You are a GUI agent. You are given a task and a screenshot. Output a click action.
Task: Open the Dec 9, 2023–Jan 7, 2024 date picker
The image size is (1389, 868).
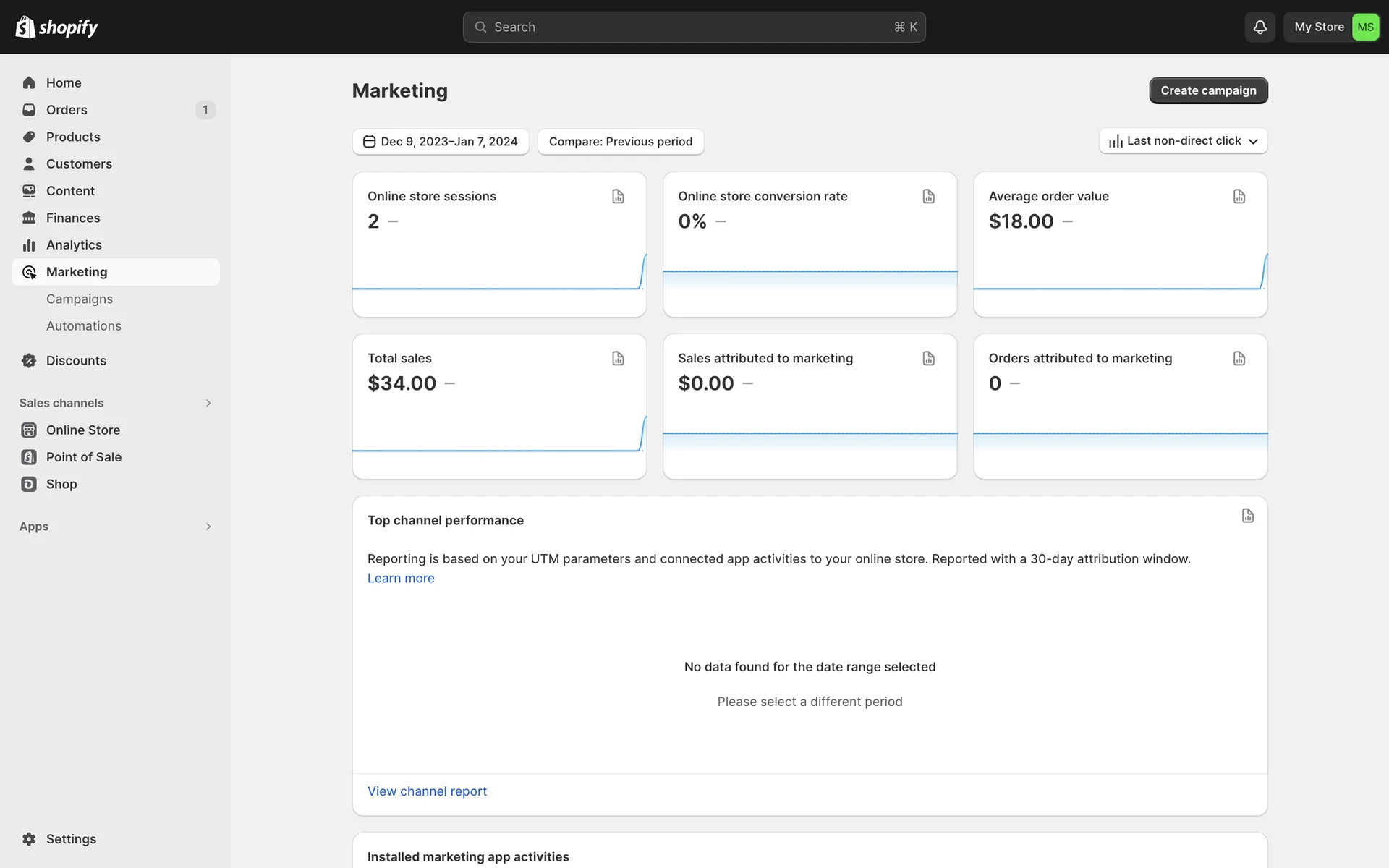pos(441,142)
